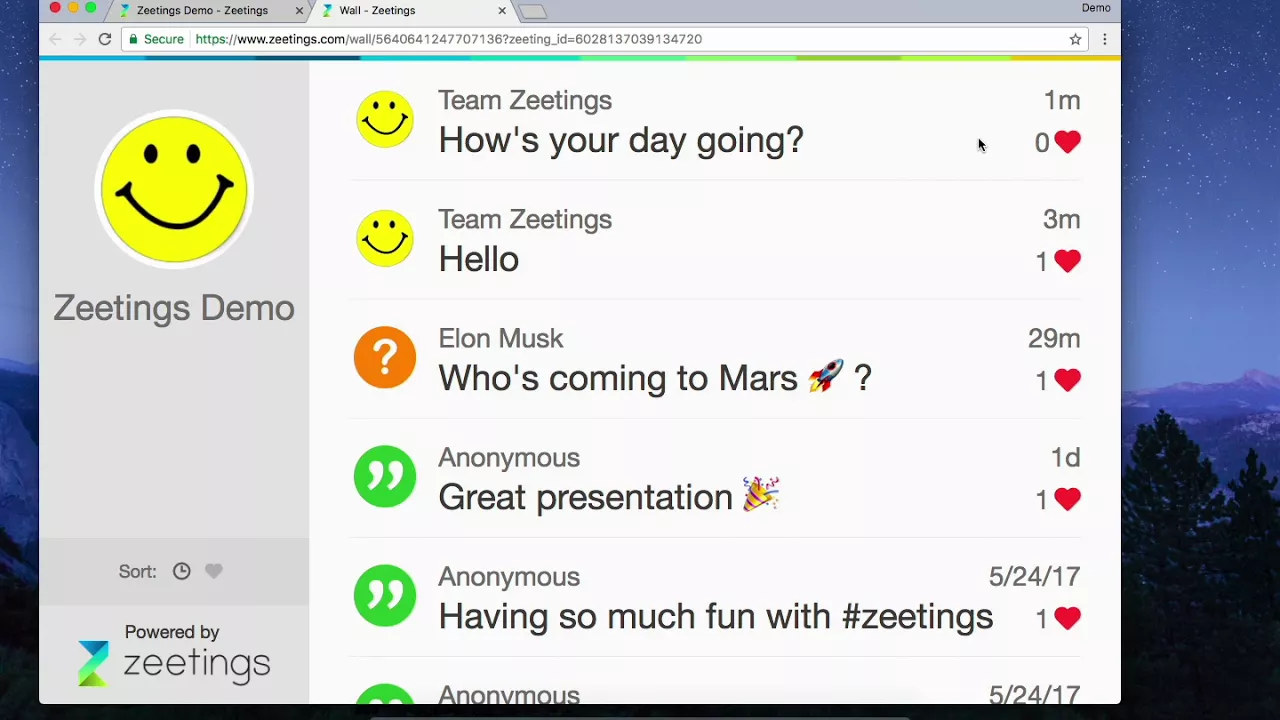Click the "1d" timestamp
Viewport: 1280px width, 720px height.
coord(1065,457)
